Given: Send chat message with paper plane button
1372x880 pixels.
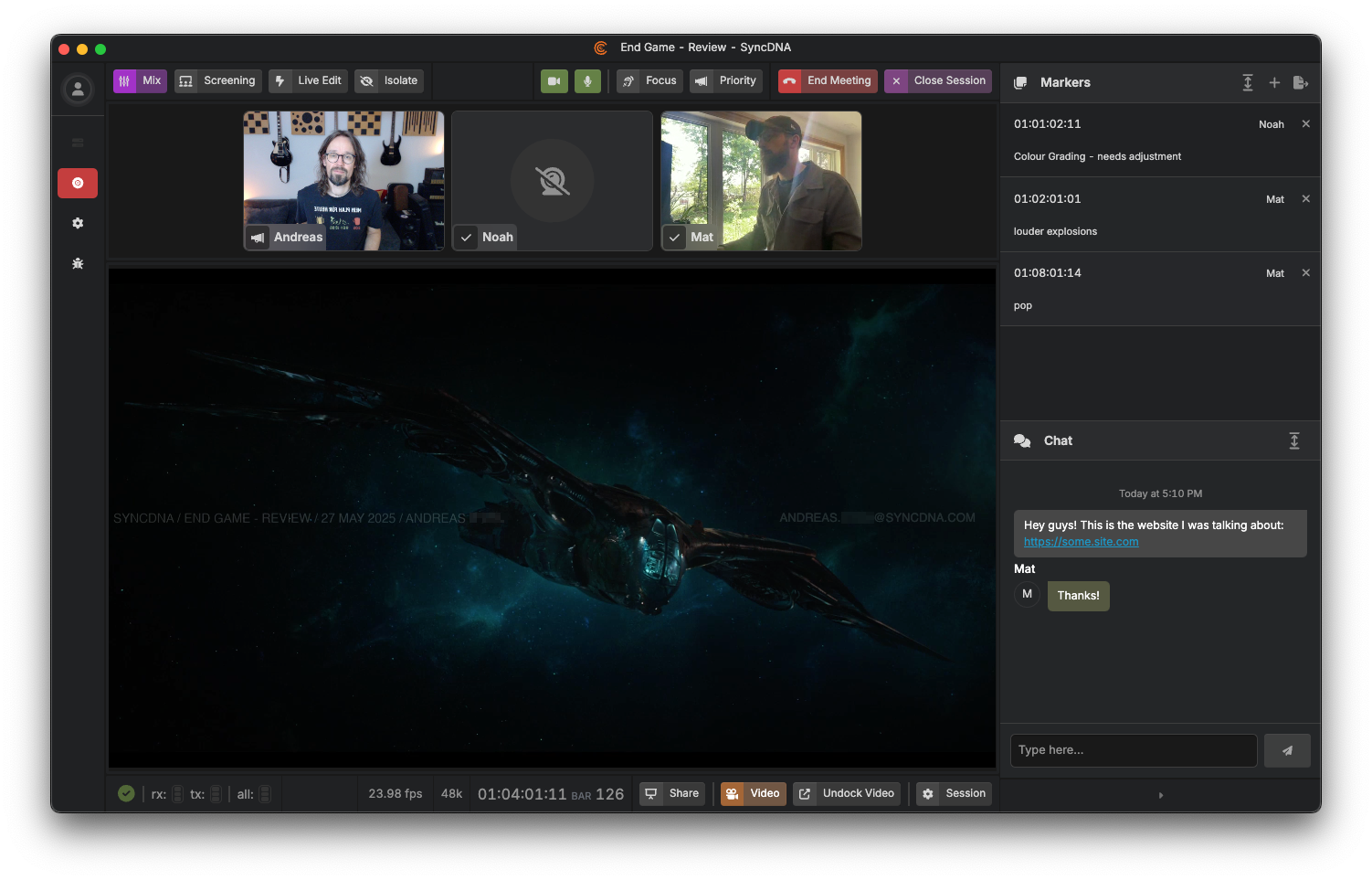Looking at the screenshot, I should tap(1287, 750).
